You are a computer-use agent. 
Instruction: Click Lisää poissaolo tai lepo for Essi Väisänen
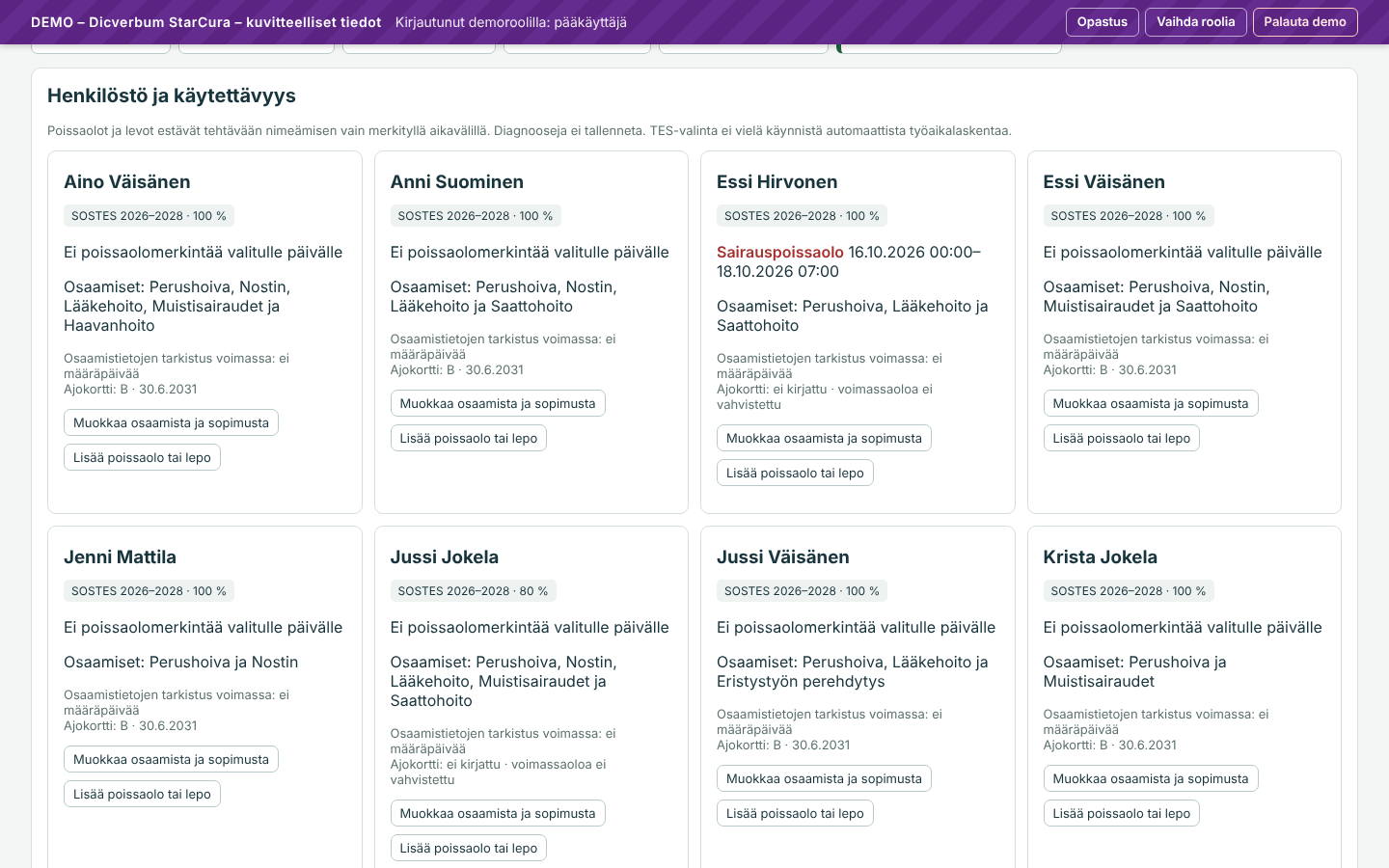(1122, 438)
